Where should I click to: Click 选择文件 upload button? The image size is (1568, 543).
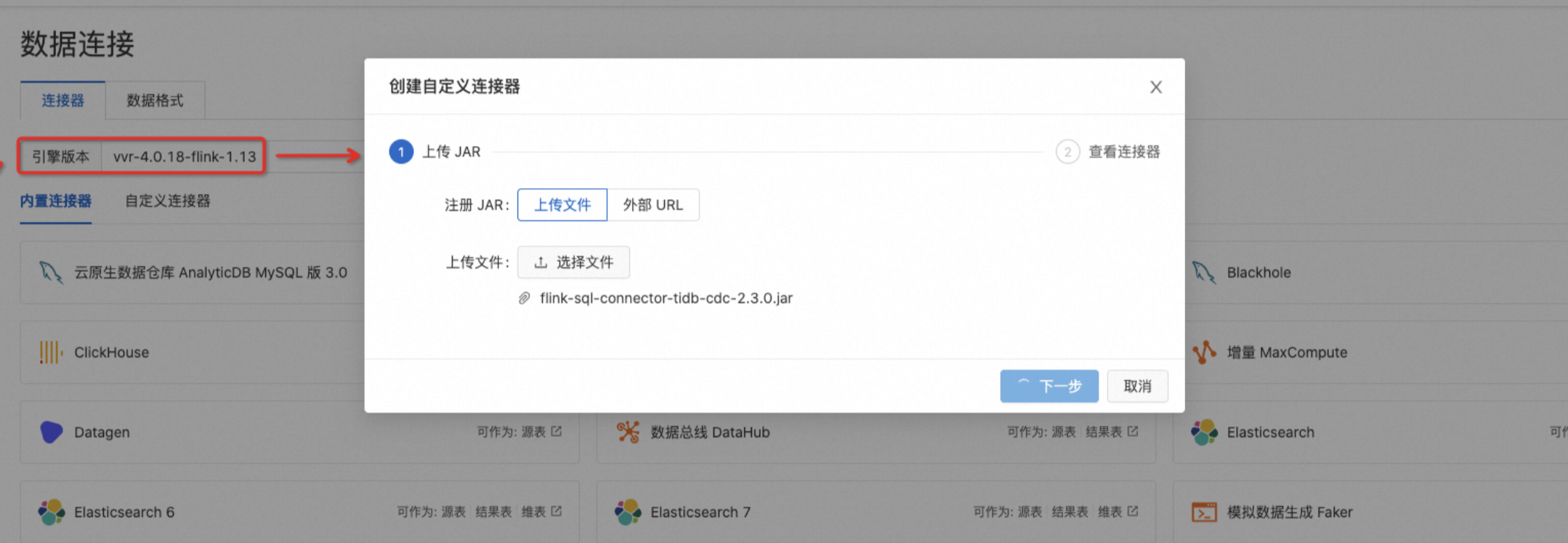click(573, 262)
